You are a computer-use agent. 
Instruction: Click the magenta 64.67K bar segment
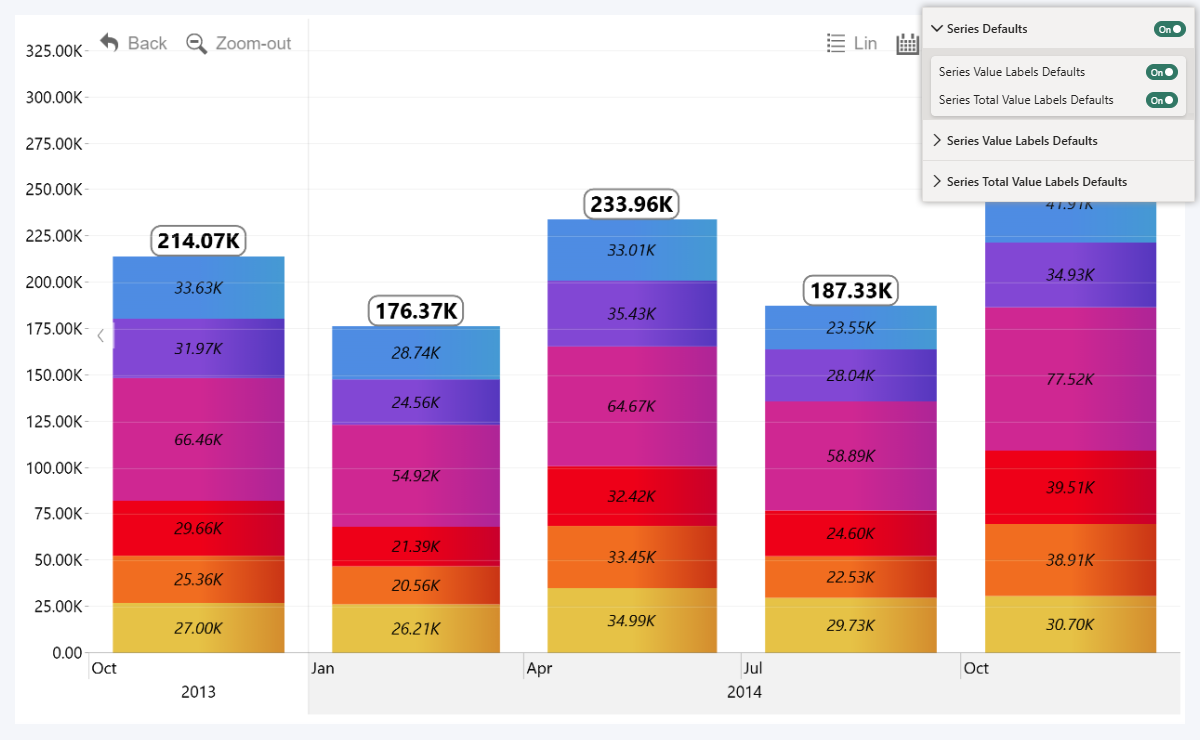[632, 406]
